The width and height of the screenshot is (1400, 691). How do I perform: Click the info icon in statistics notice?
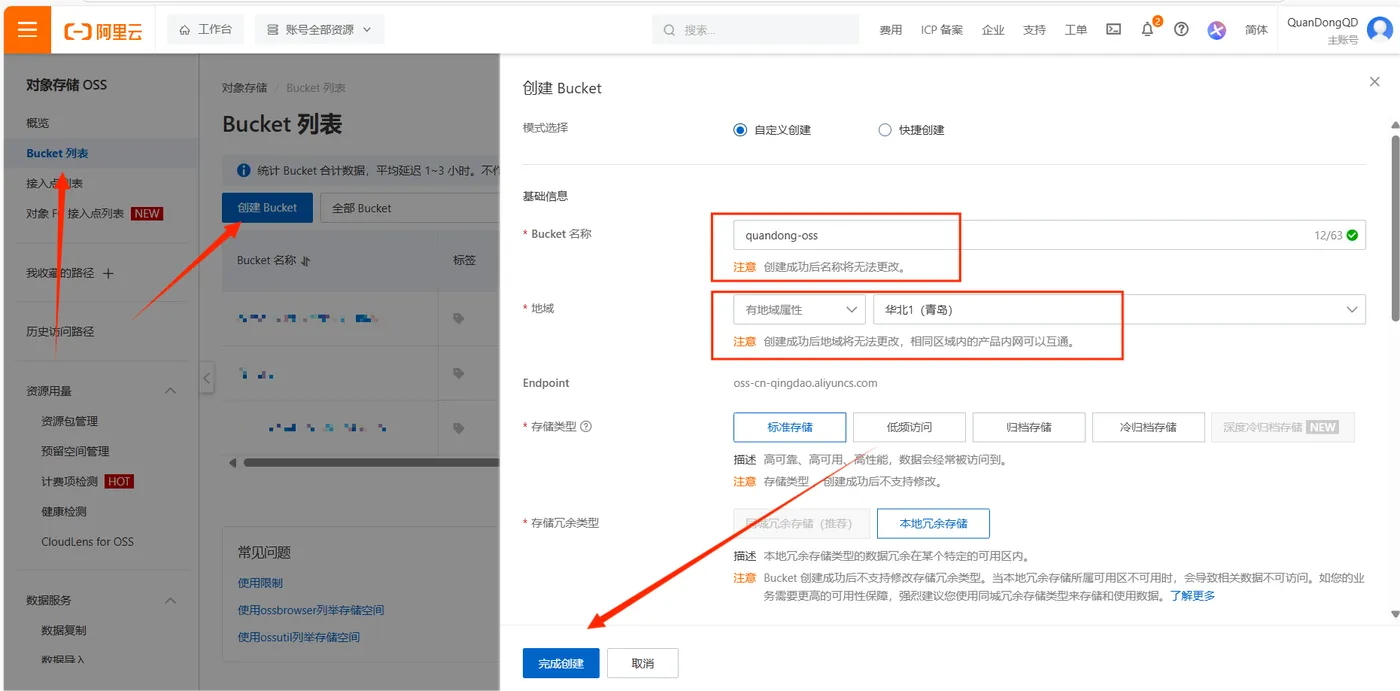click(243, 171)
